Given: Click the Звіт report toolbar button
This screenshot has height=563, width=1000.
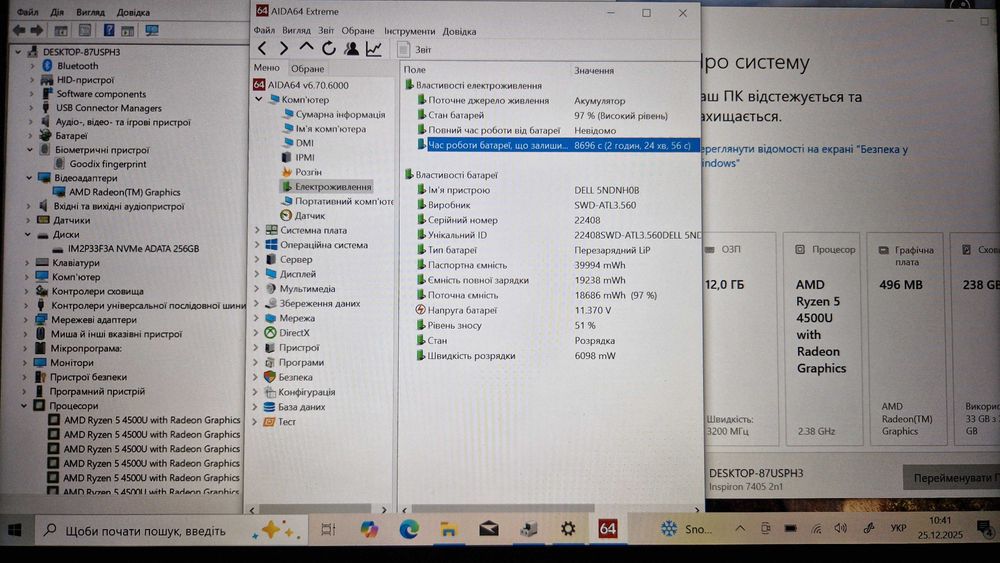Looking at the screenshot, I should 415,49.
